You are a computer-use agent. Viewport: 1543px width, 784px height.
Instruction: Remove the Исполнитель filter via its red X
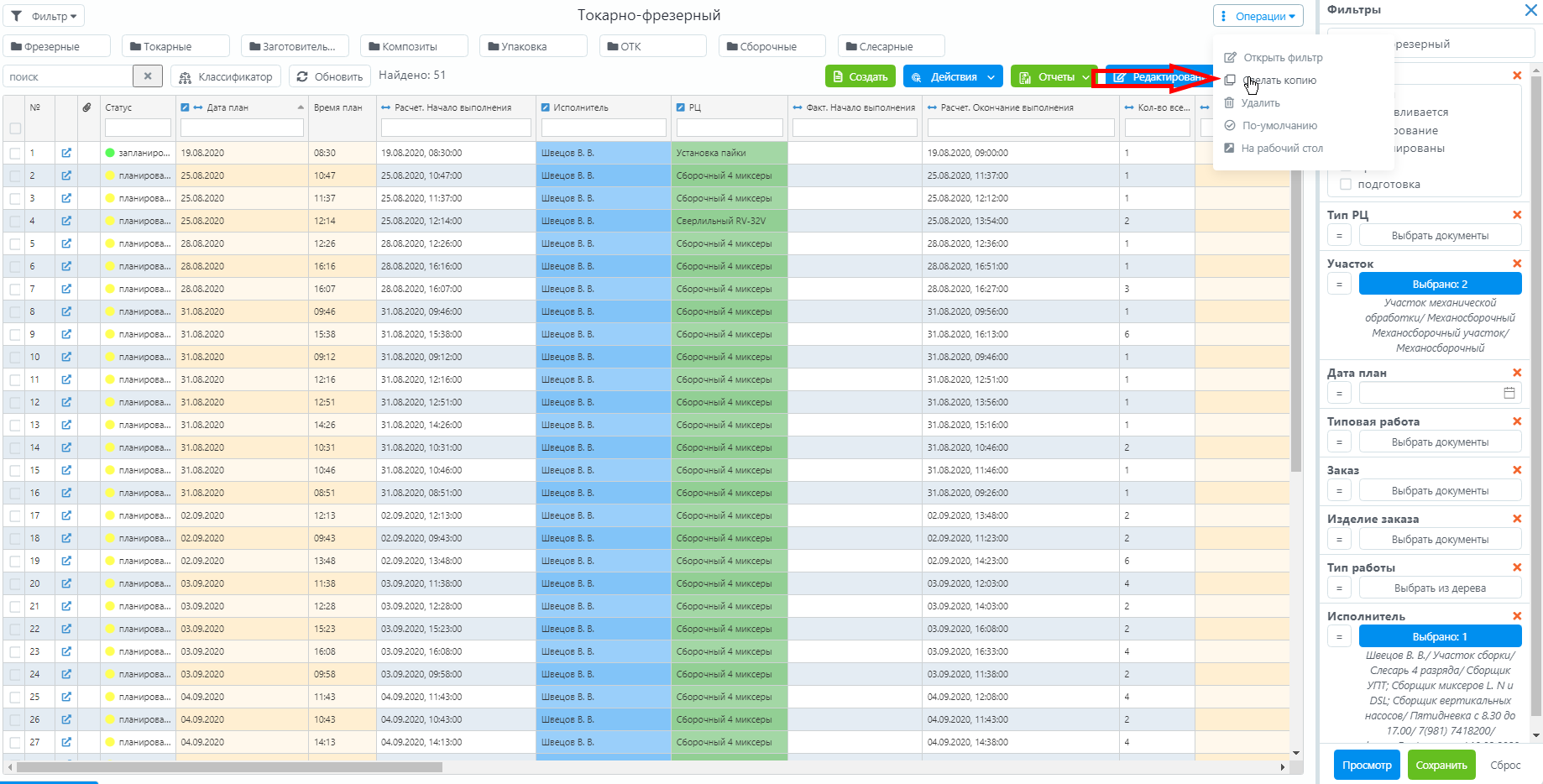1517,616
